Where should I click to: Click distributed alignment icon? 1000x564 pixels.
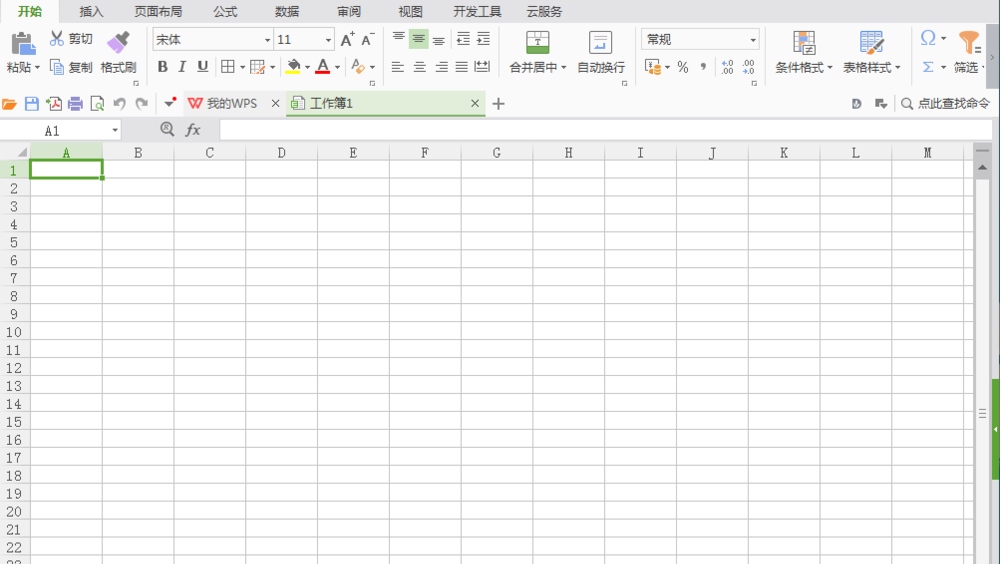click(482, 66)
